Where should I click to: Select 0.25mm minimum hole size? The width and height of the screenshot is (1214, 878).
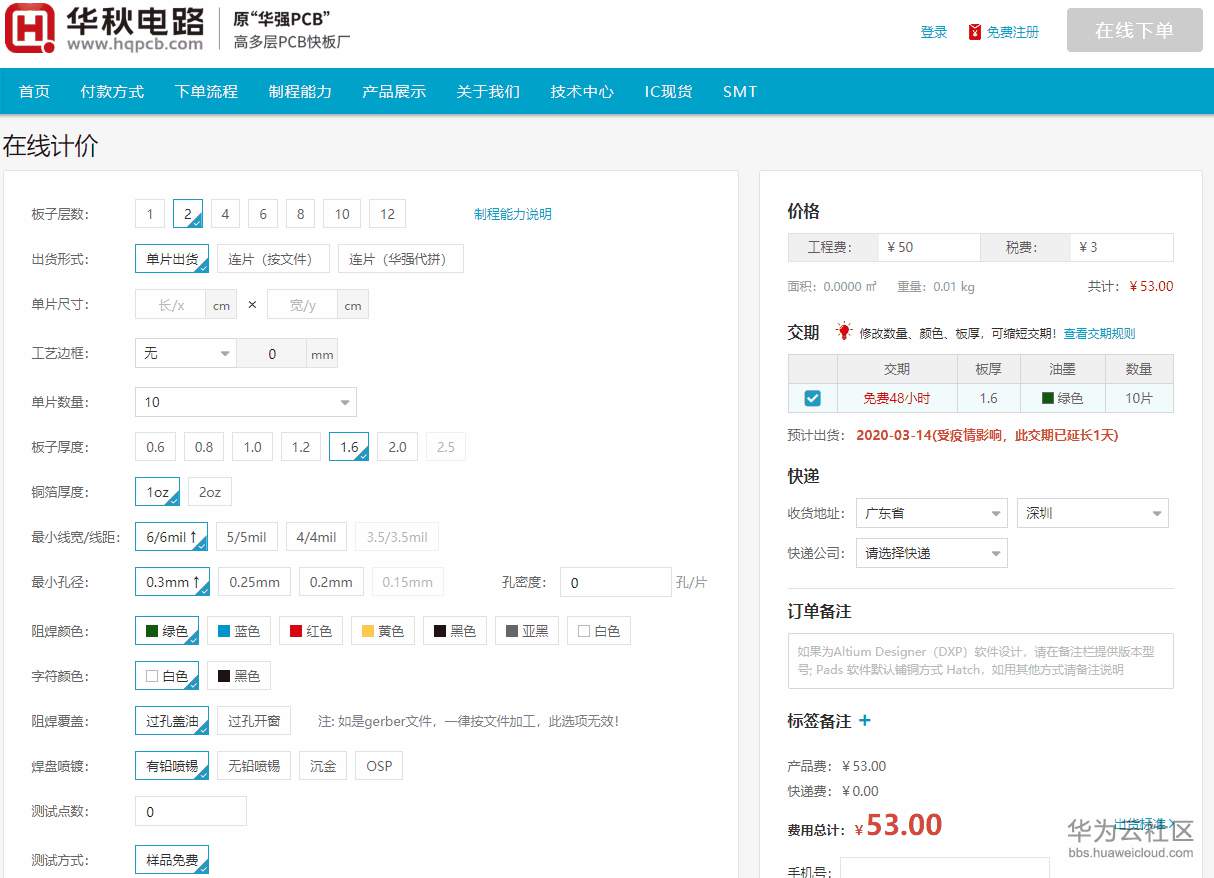click(254, 582)
